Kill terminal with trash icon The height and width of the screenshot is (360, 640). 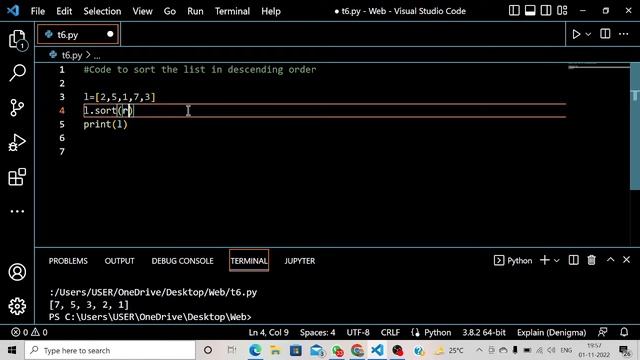point(591,260)
